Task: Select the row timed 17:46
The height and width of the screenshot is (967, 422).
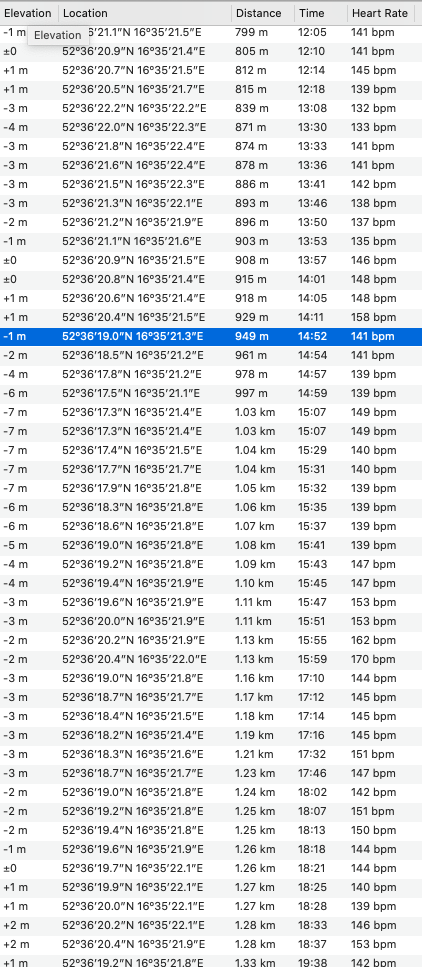Action: pos(211,773)
